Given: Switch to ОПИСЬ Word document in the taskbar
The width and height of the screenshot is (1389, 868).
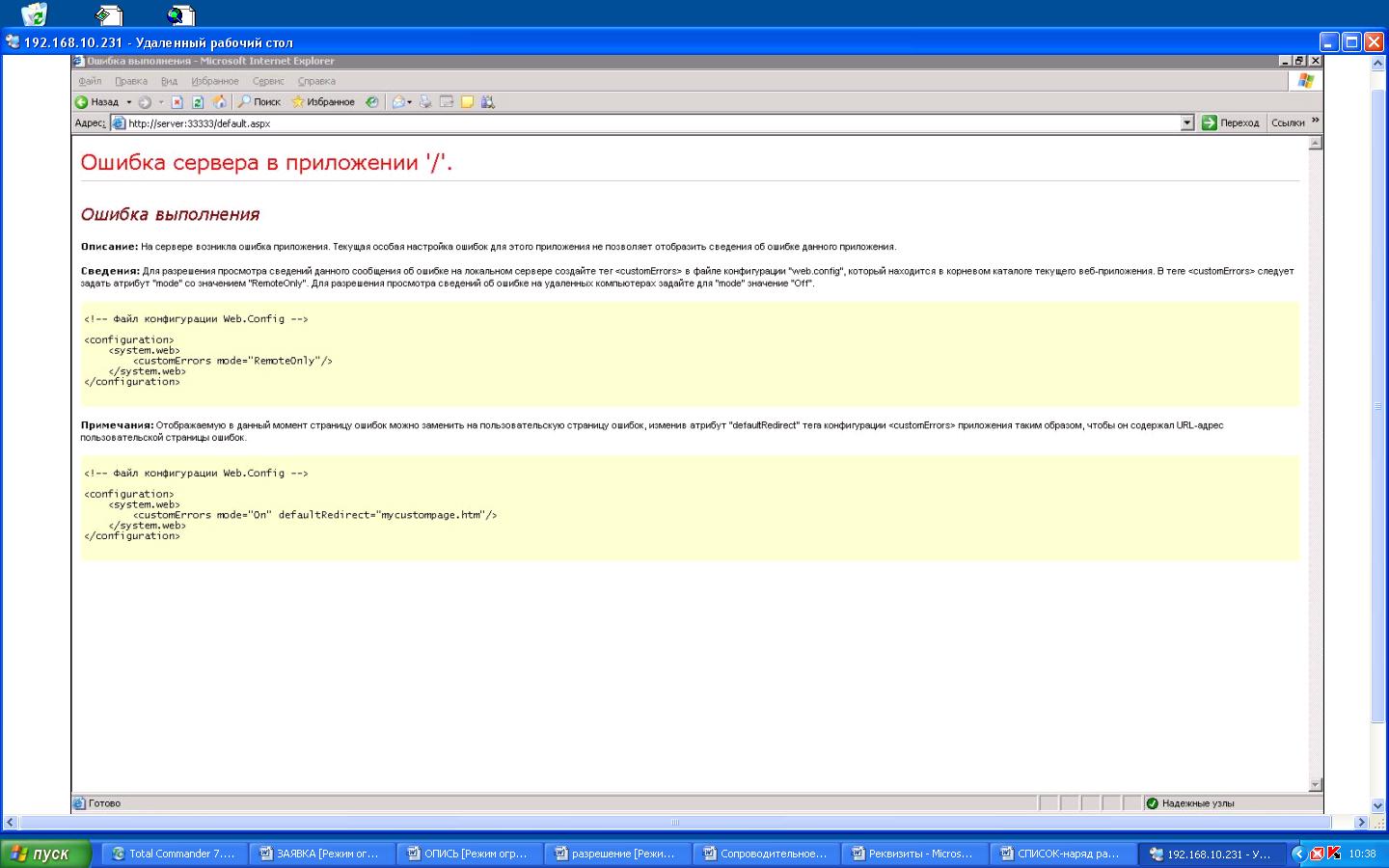Looking at the screenshot, I should pos(469,854).
